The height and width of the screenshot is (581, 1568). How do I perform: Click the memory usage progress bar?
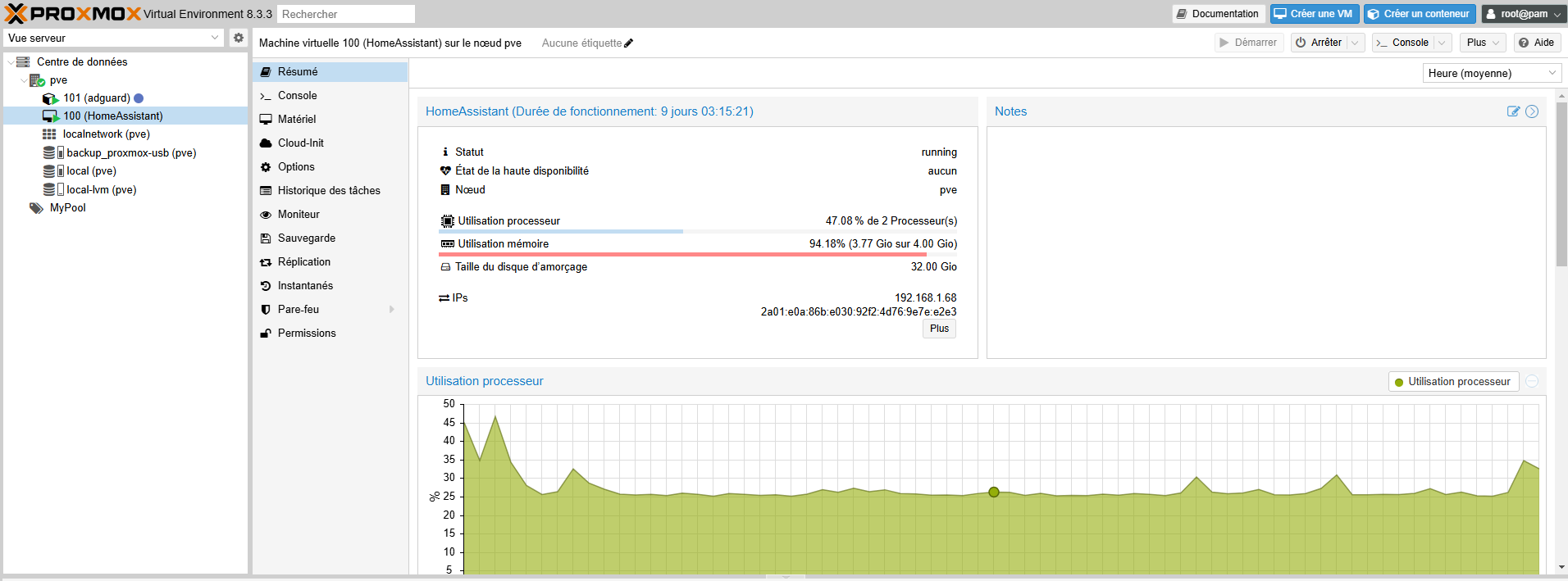click(698, 255)
